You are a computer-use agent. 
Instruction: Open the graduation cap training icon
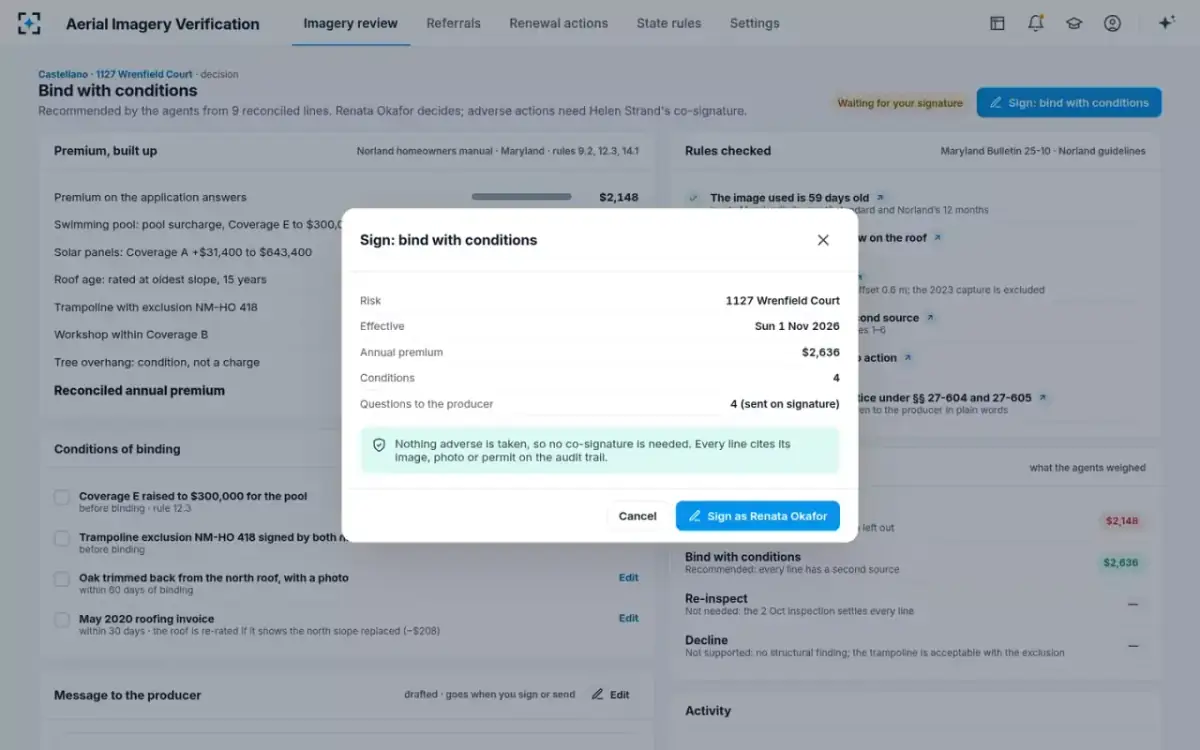point(1074,23)
